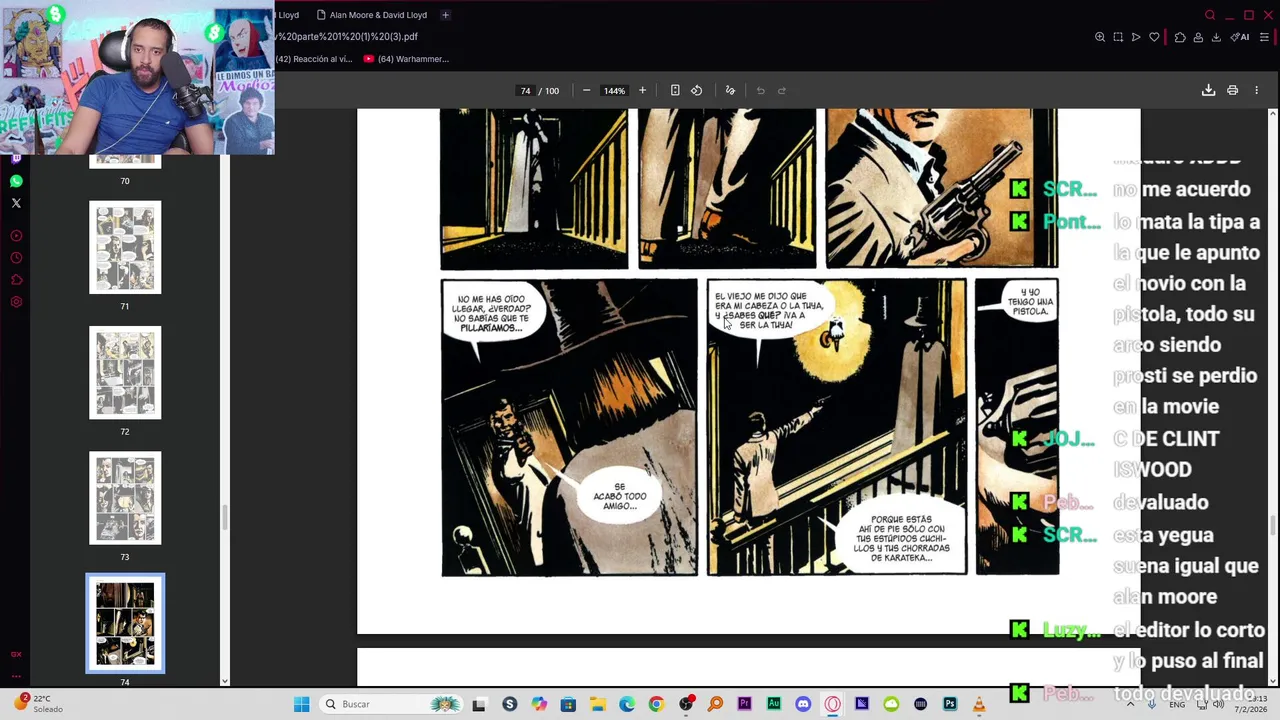Open the GX Control sidebar icon
Viewport: 1280px width, 720px height.
coord(16,654)
